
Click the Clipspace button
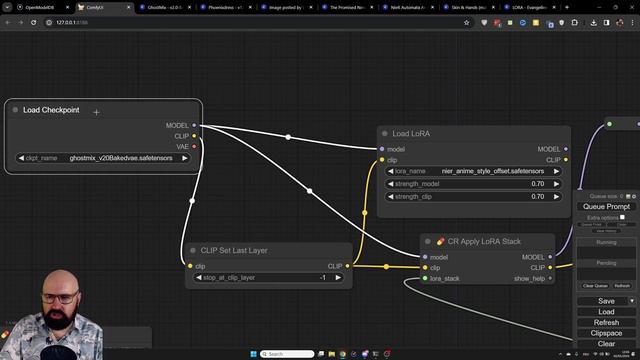[x=606, y=333]
